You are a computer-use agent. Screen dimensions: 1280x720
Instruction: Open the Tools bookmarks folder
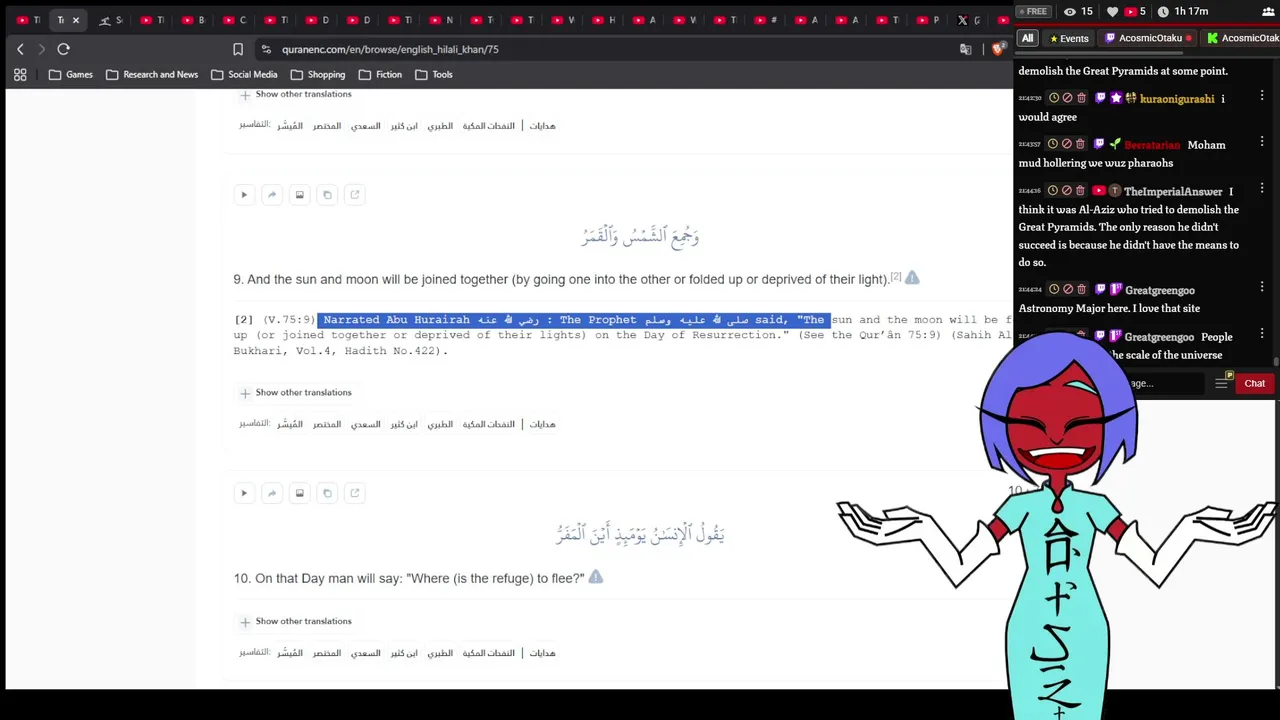[434, 74]
